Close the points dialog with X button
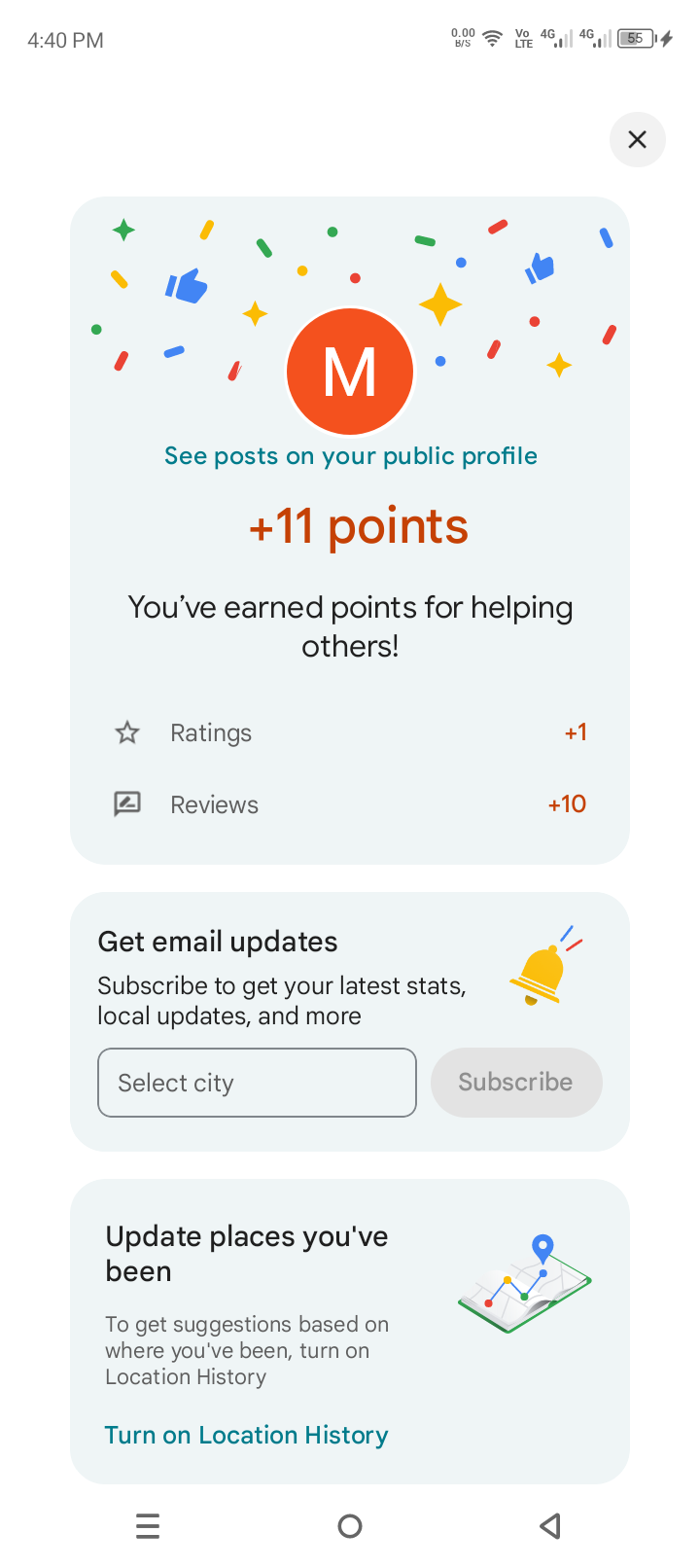Screen dimensions: 700x1568 637,140
